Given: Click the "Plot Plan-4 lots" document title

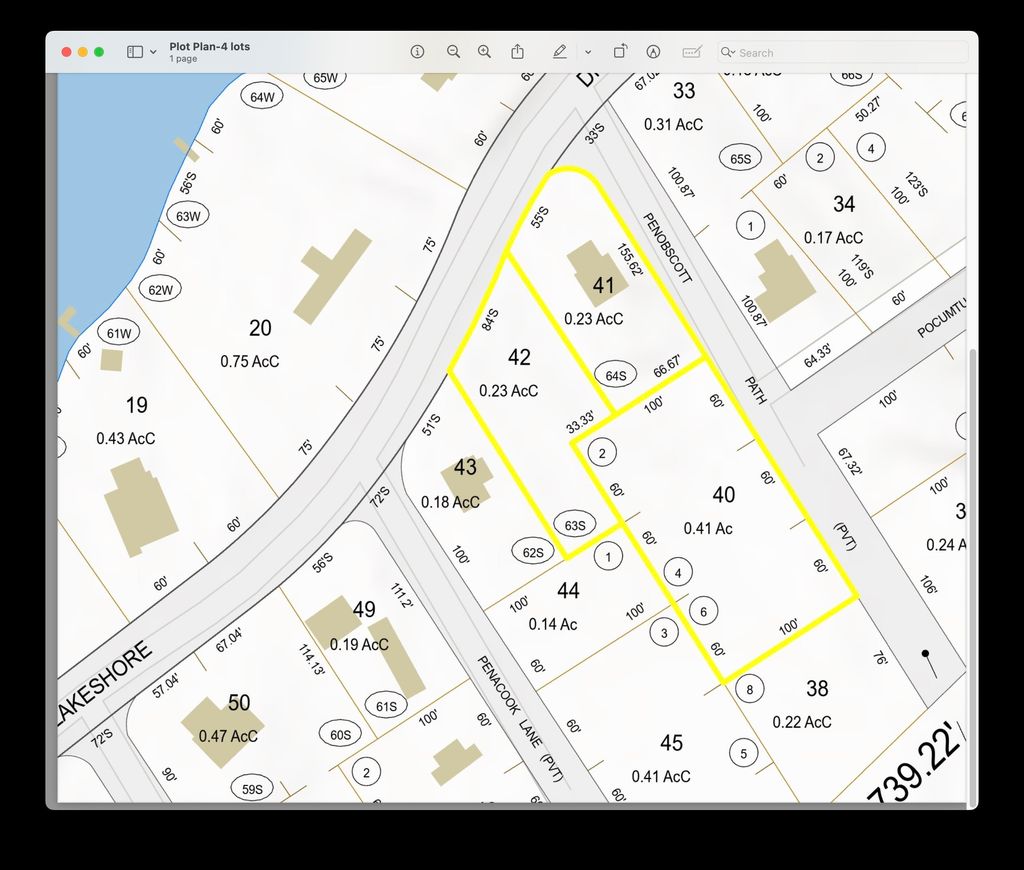Looking at the screenshot, I should 210,46.
